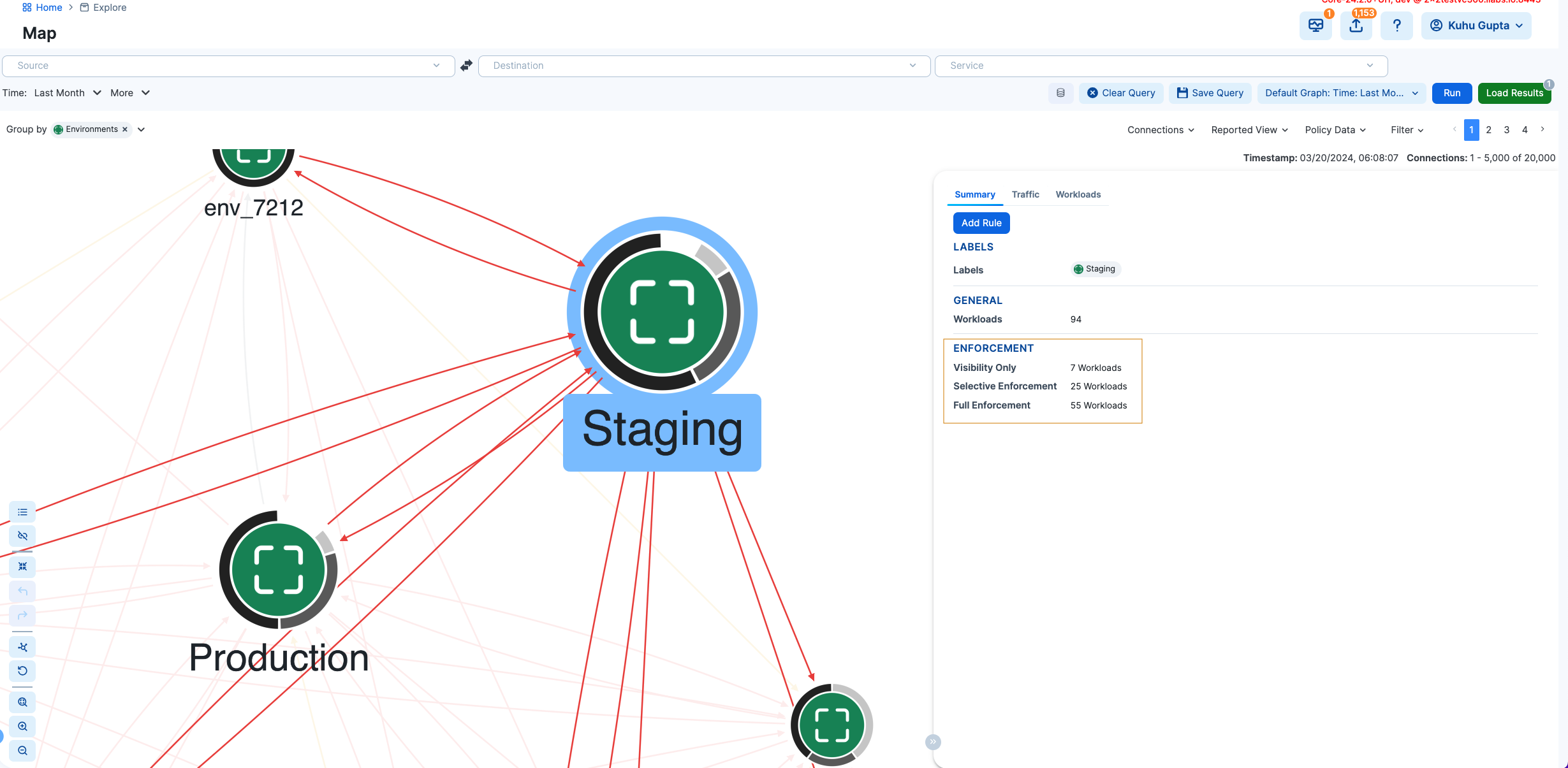Click the Add Rule button
The width and height of the screenshot is (1568, 768).
point(981,222)
